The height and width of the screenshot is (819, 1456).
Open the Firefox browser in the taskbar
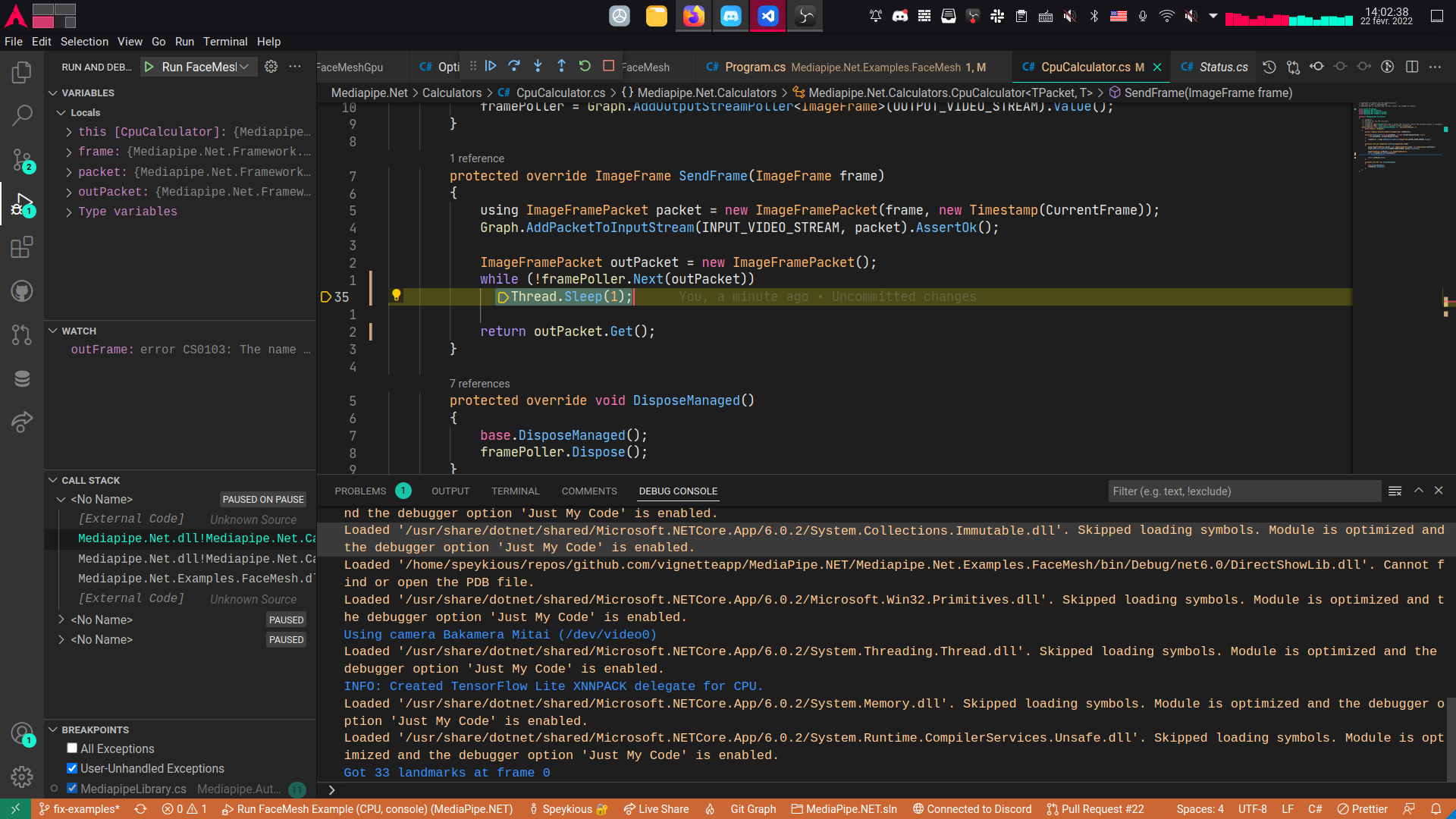(694, 16)
